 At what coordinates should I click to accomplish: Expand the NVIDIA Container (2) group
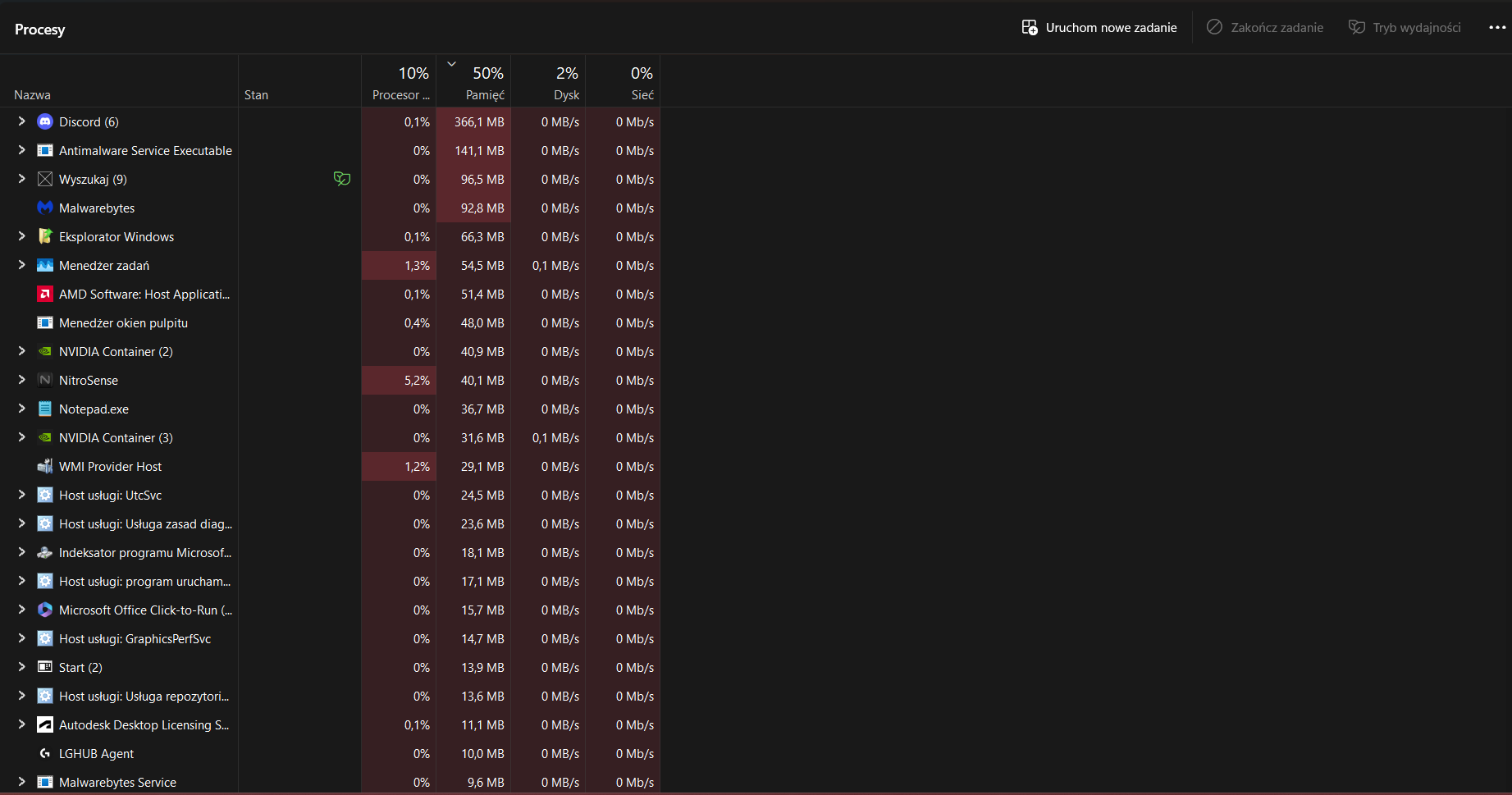pyautogui.click(x=22, y=351)
